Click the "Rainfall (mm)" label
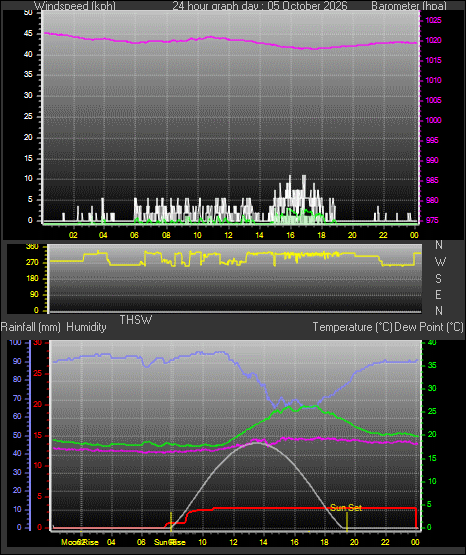Viewport: 466px width, 555px height. tap(31, 327)
